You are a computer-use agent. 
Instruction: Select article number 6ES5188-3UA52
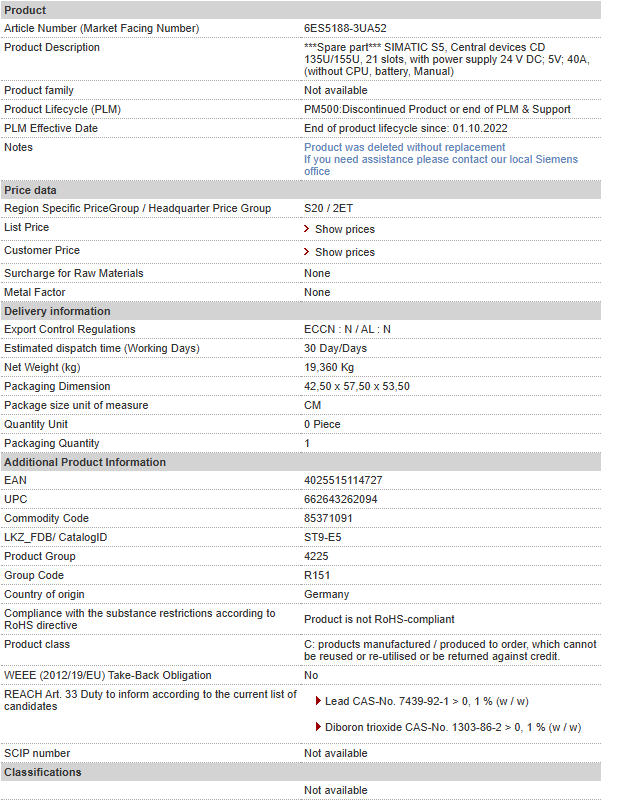coord(345,28)
